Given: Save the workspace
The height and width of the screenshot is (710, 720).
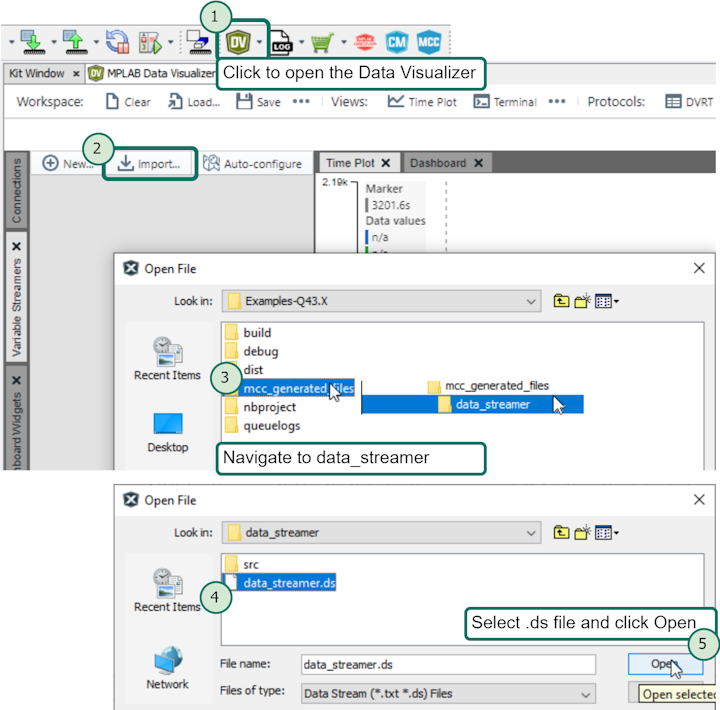Looking at the screenshot, I should tap(259, 101).
